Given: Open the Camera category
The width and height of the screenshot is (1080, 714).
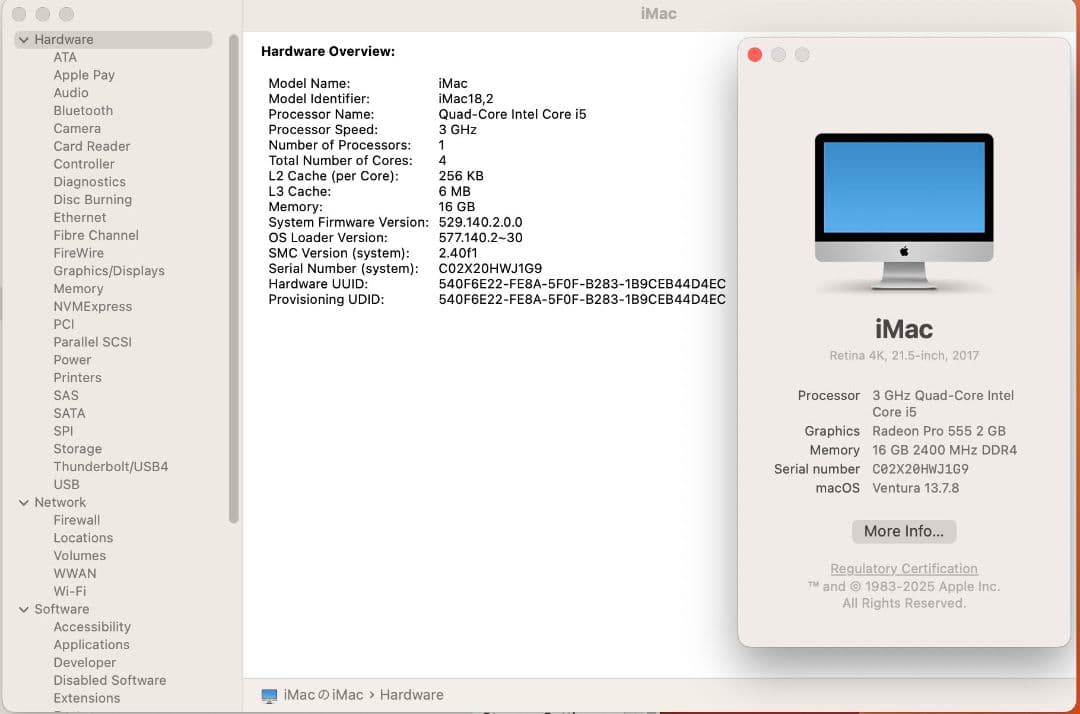Looking at the screenshot, I should pos(77,128).
